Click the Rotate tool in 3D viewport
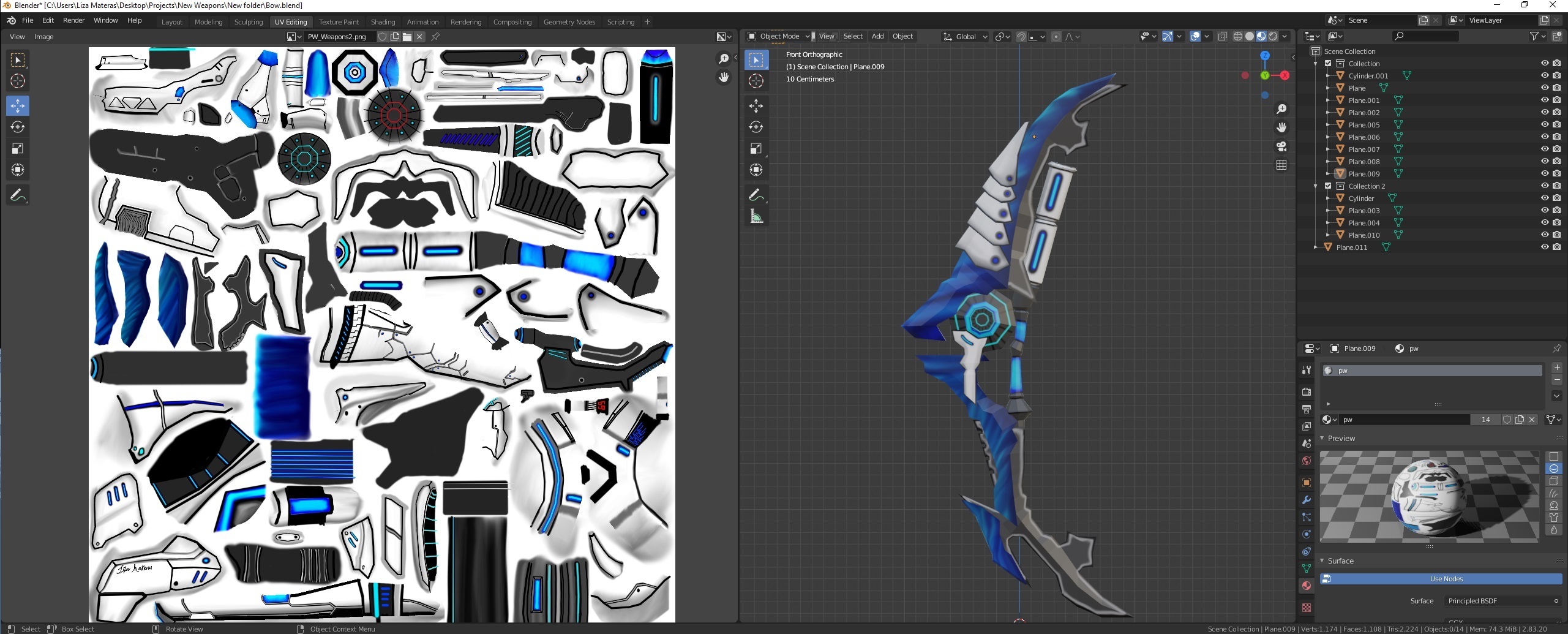This screenshot has height=634, width=1568. [756, 127]
